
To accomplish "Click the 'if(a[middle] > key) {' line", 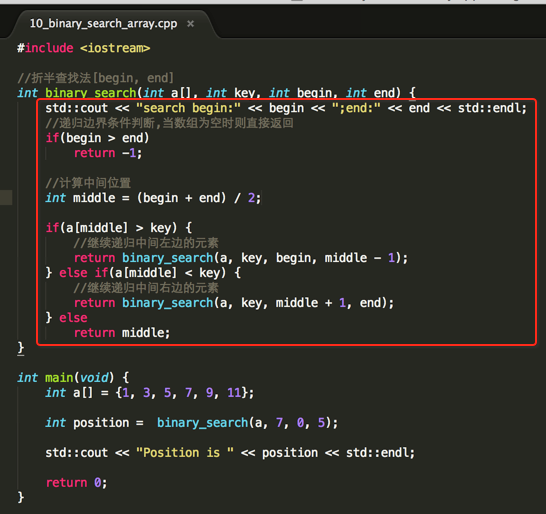I will coord(119,228).
